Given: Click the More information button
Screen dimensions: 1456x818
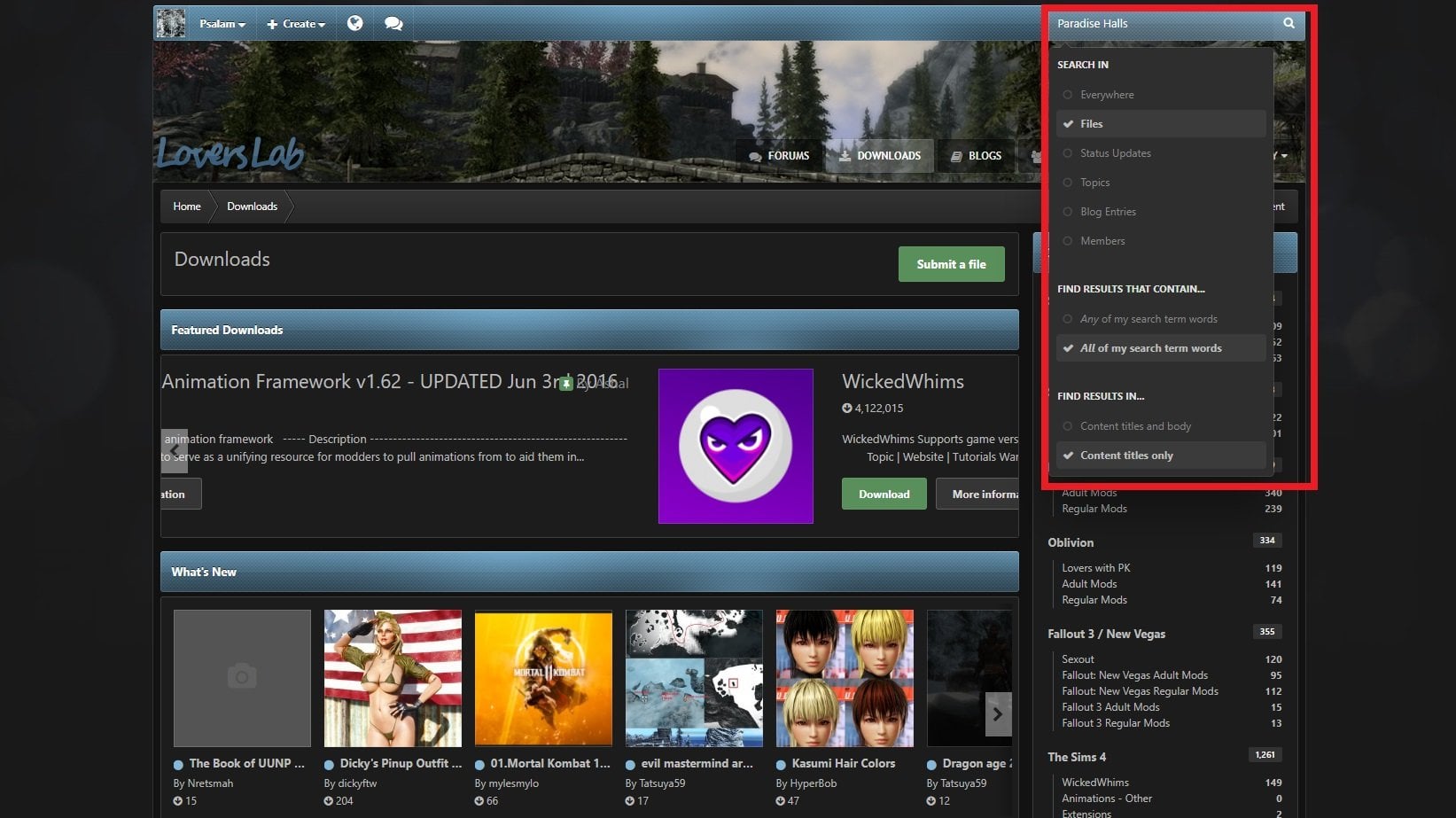Looking at the screenshot, I should point(977,495).
